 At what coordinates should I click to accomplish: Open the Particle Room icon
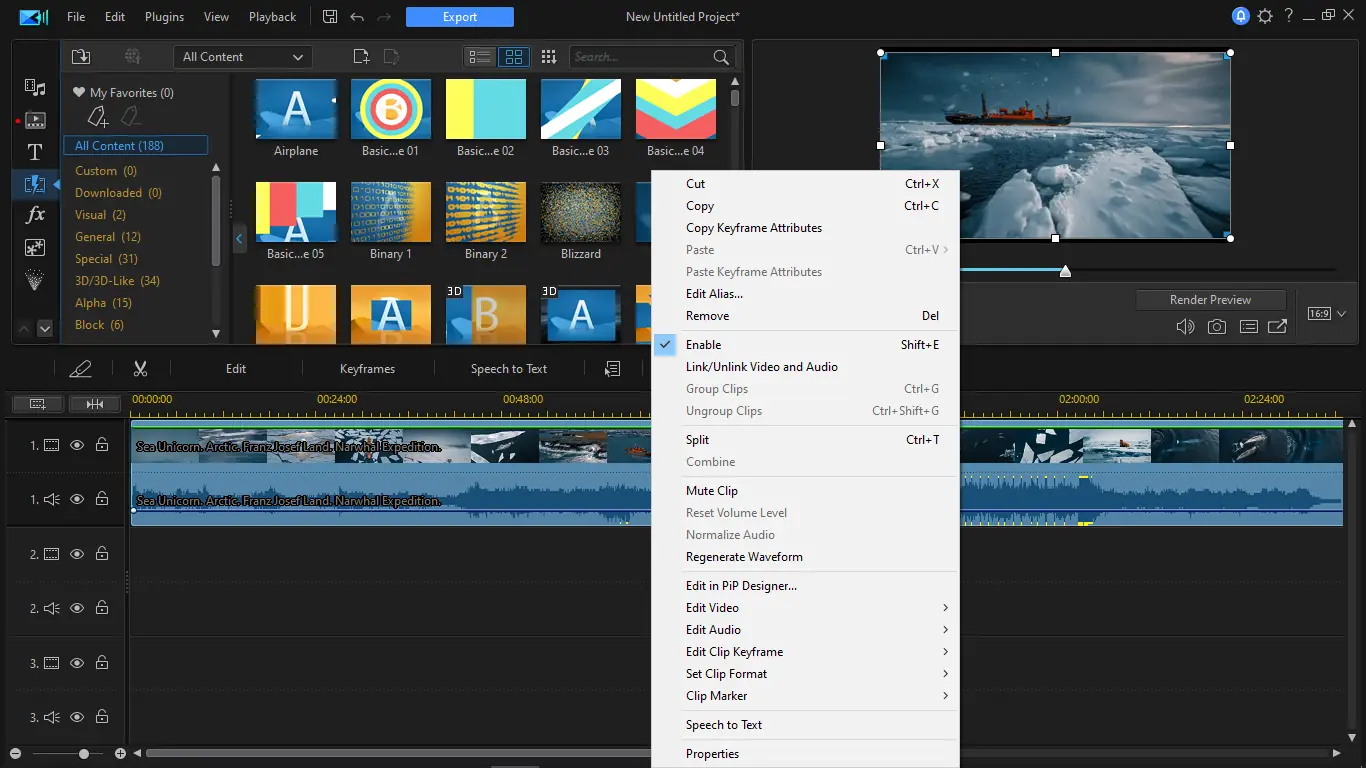(35, 280)
